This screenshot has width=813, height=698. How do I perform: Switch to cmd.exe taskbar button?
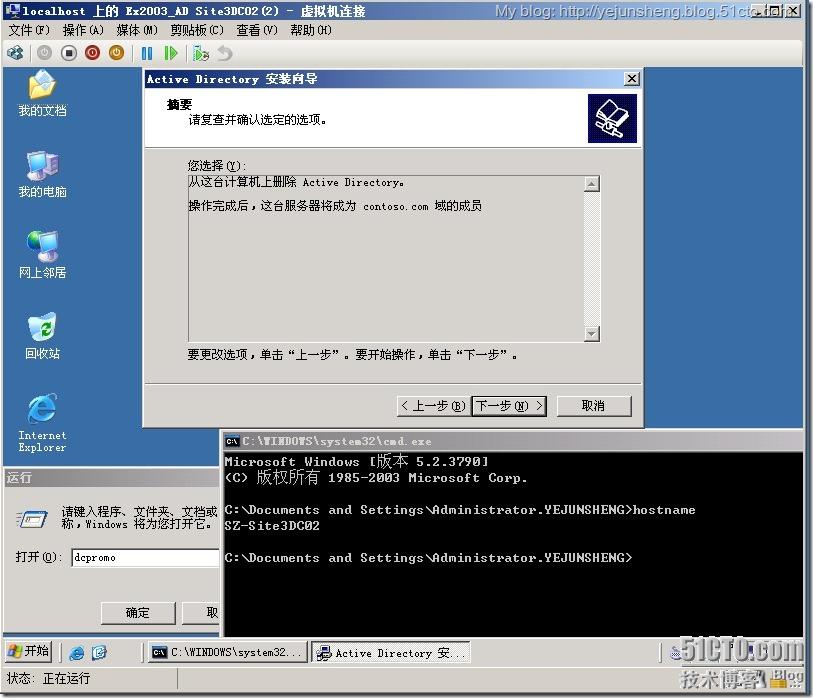click(x=228, y=652)
